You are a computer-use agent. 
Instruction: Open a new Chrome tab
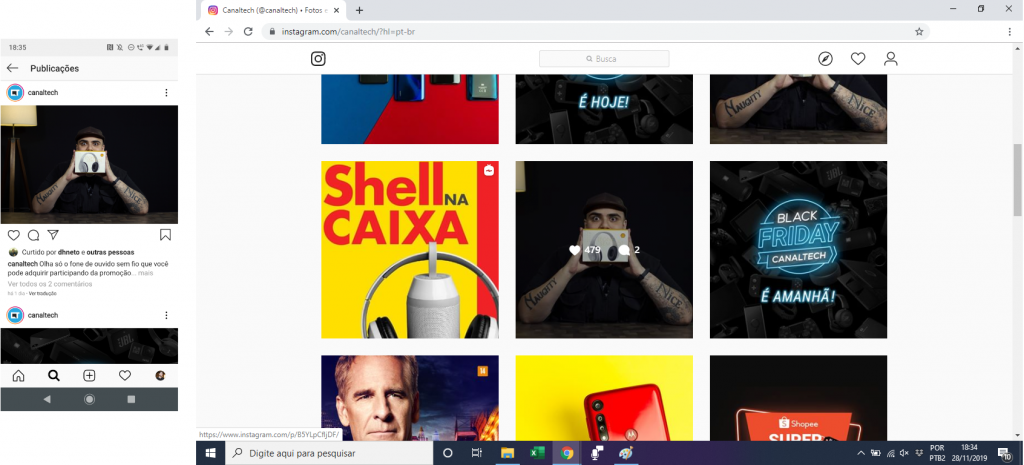359,10
